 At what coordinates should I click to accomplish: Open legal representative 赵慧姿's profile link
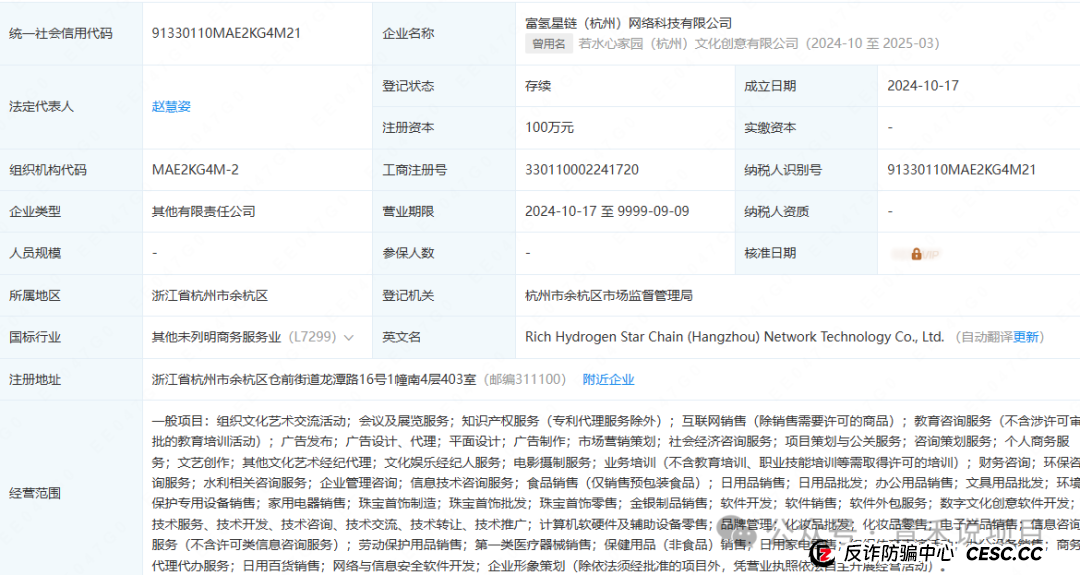click(171, 106)
